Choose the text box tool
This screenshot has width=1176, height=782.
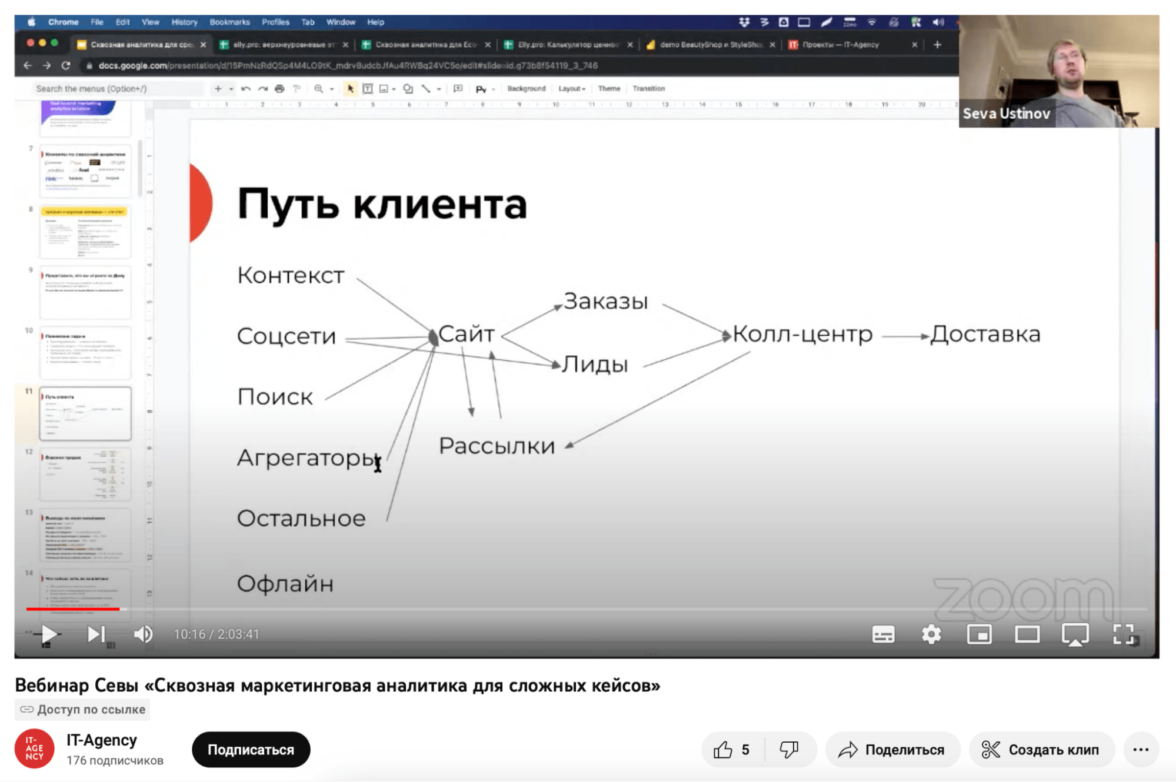(x=368, y=88)
